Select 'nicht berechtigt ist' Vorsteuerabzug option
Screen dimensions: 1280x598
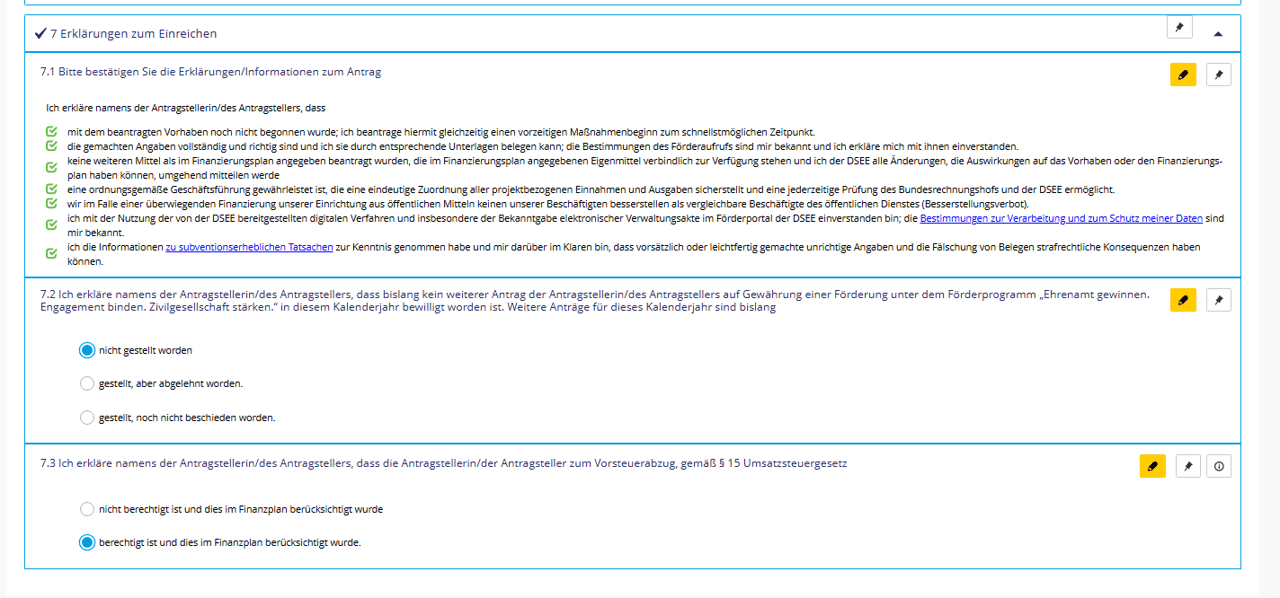tap(87, 509)
